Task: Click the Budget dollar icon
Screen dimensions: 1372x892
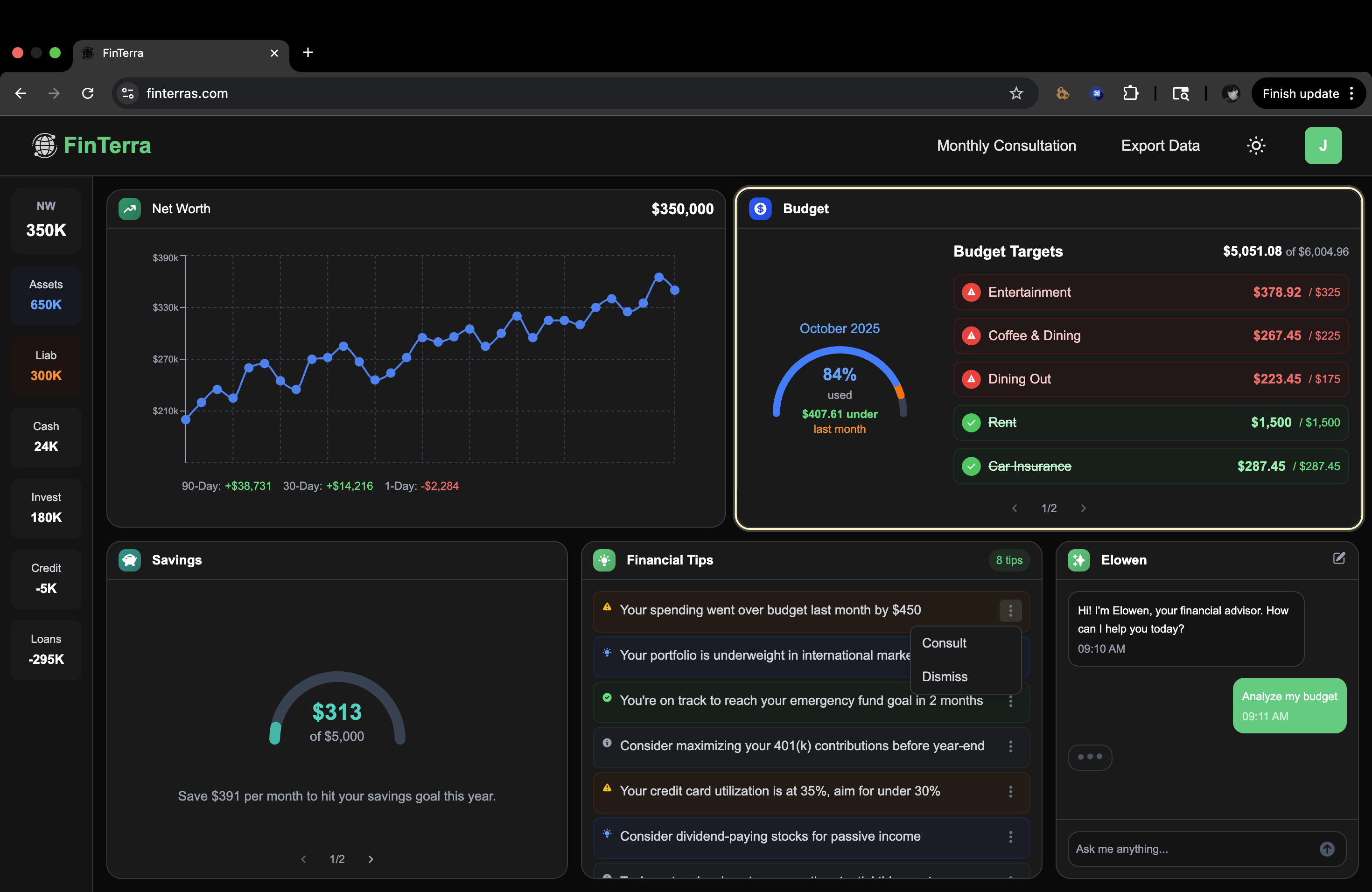Action: 760,209
